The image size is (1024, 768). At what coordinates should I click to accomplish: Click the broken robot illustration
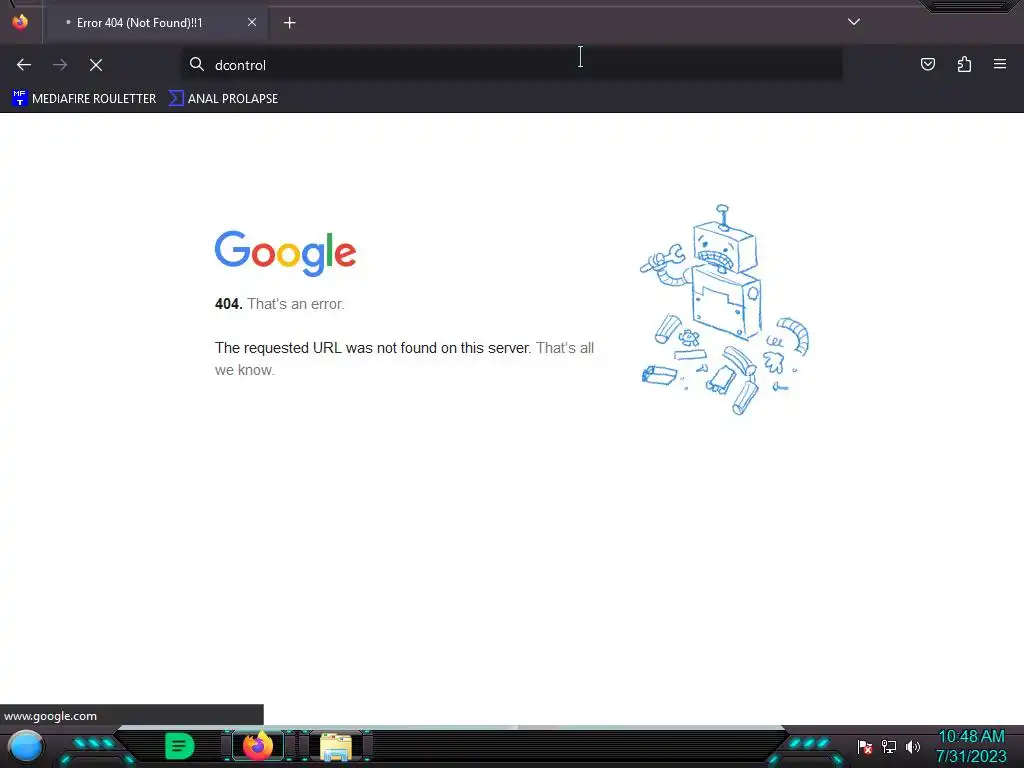pyautogui.click(x=724, y=310)
